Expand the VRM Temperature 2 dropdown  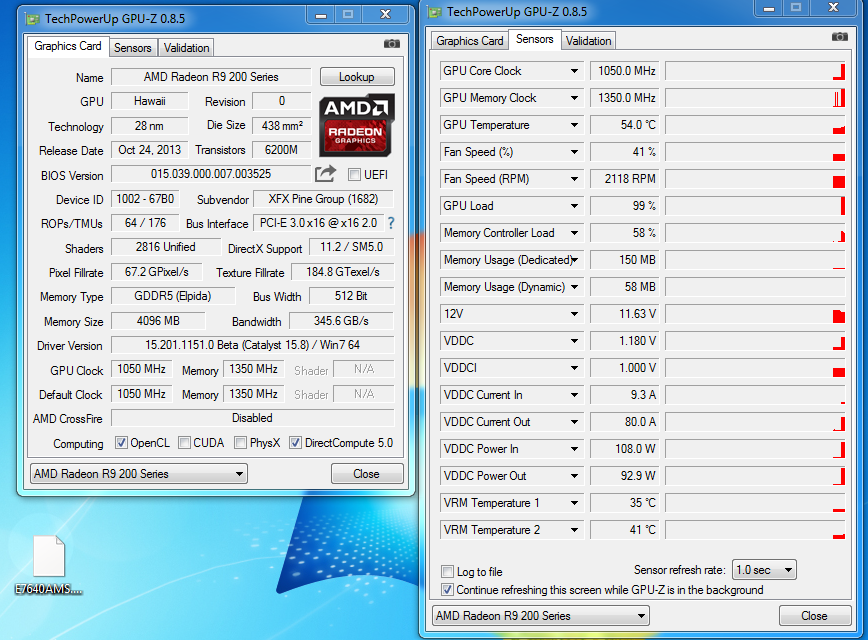tap(574, 530)
